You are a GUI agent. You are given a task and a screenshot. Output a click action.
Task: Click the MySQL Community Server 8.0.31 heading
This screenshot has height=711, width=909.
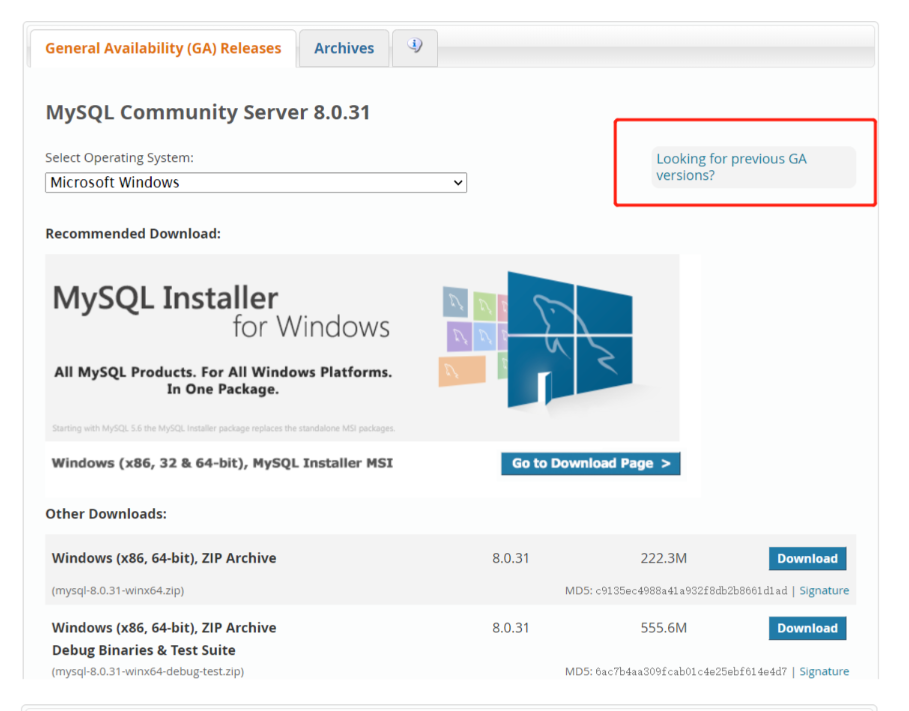tap(208, 112)
